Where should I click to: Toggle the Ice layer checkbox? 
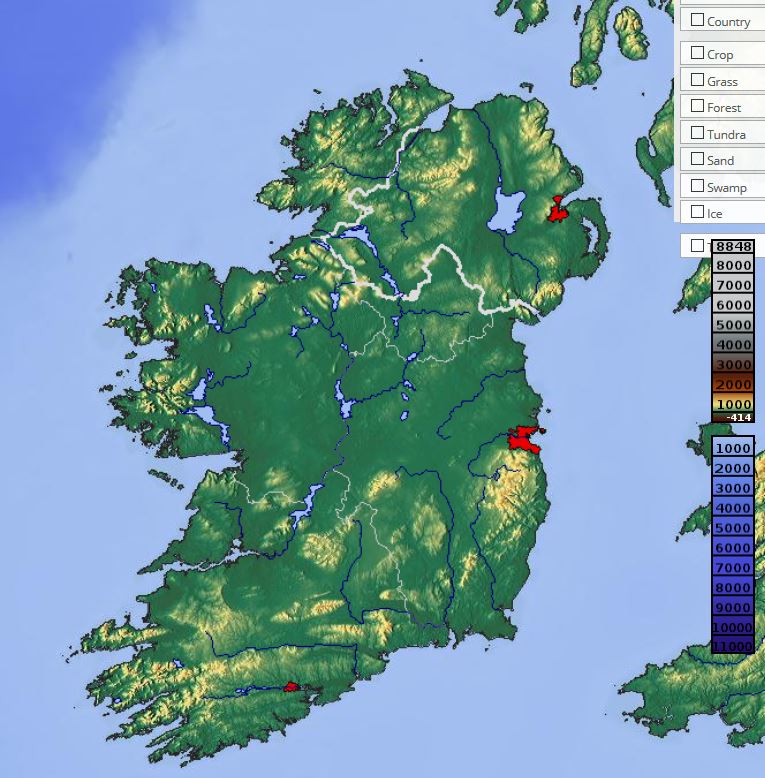697,212
